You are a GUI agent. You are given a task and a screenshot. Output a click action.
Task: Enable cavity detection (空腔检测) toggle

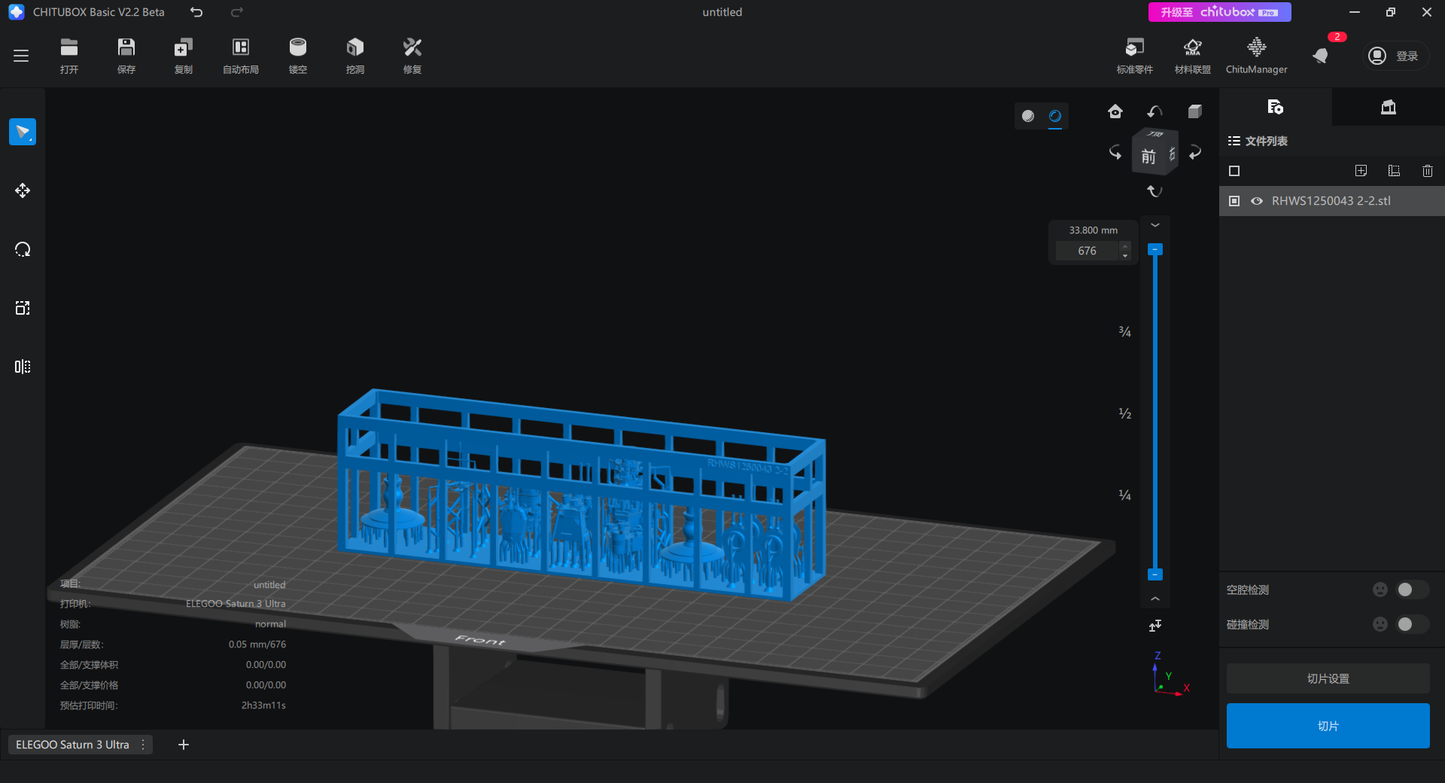(x=1412, y=590)
